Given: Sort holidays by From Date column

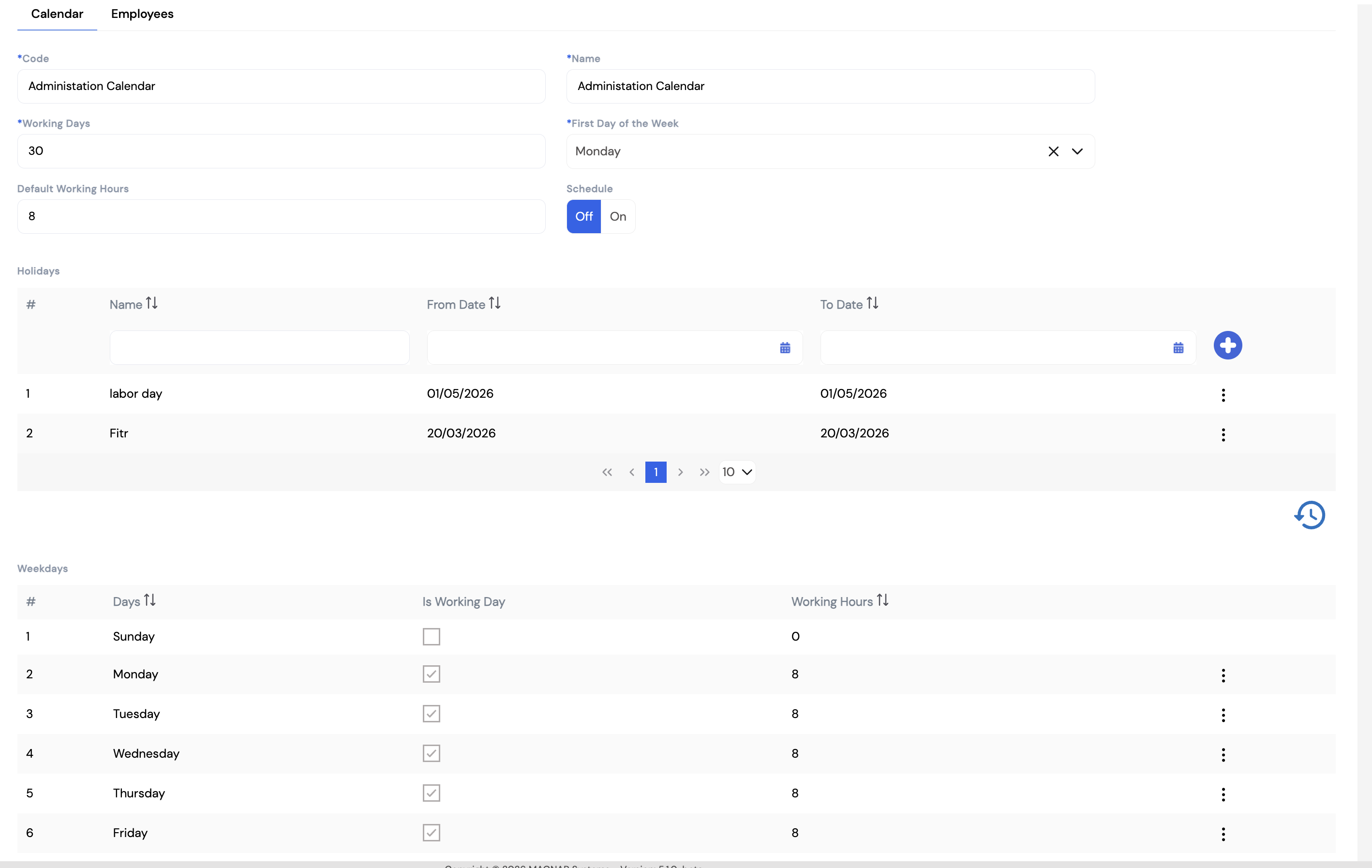Looking at the screenshot, I should pyautogui.click(x=494, y=303).
